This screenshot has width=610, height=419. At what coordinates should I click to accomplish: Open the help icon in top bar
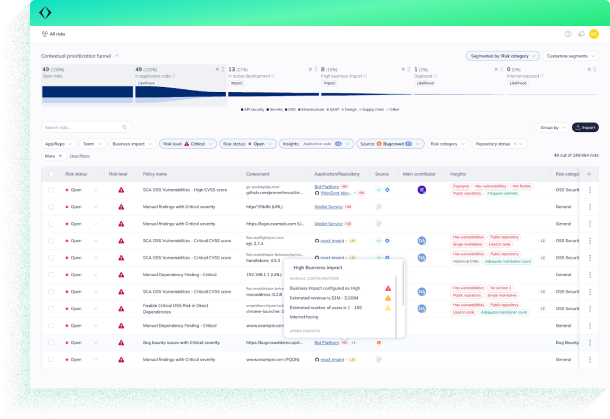coord(568,34)
